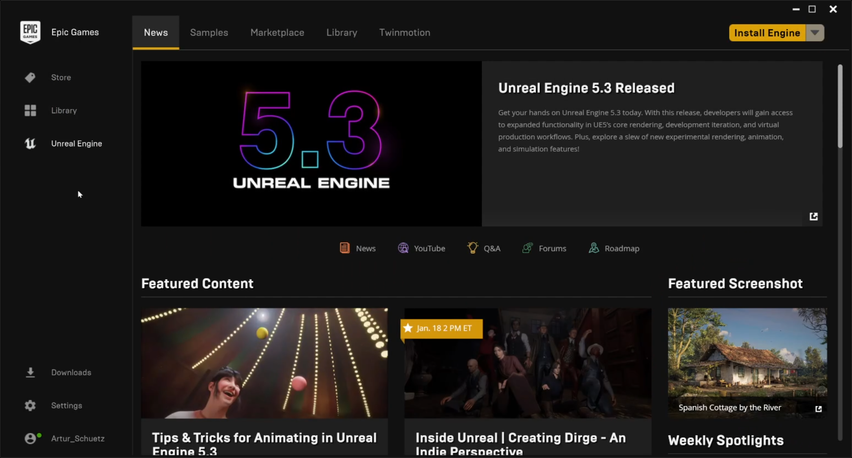This screenshot has height=458, width=852.
Task: Click the Artur_Schuetz profile avatar icon
Action: [31, 438]
